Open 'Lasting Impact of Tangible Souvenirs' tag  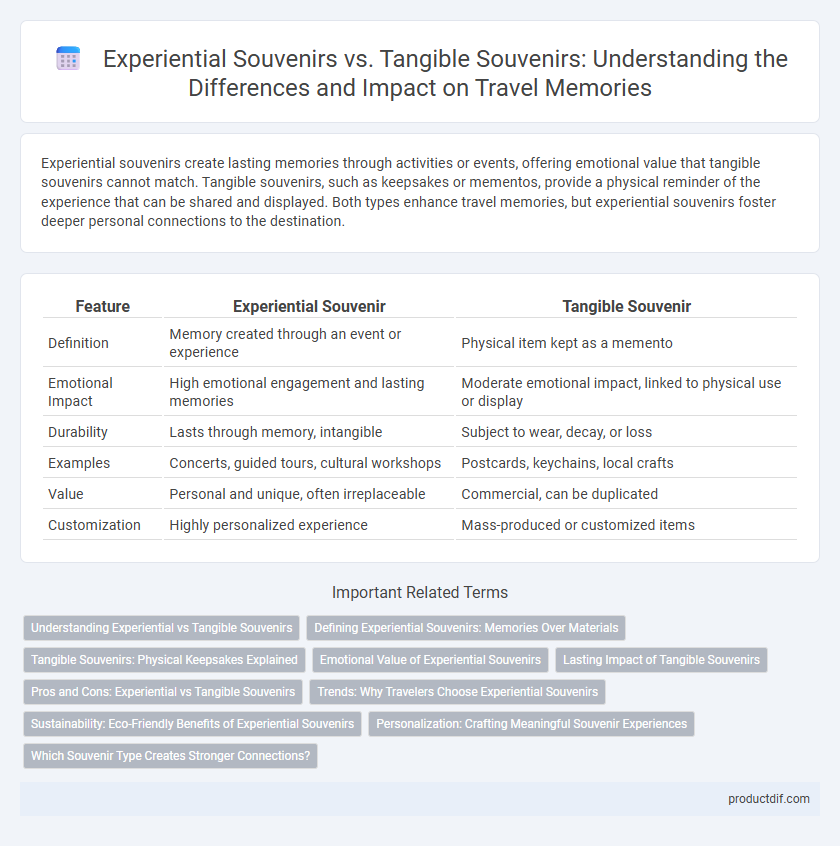coord(661,660)
